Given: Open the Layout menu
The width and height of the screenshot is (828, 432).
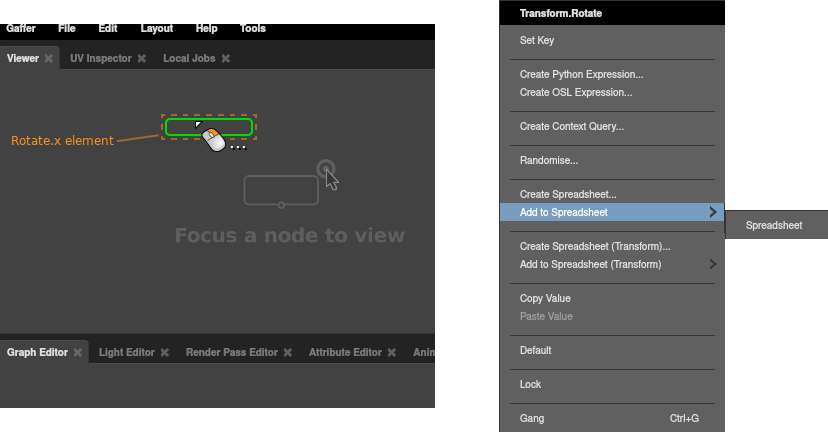Looking at the screenshot, I should pyautogui.click(x=156, y=28).
